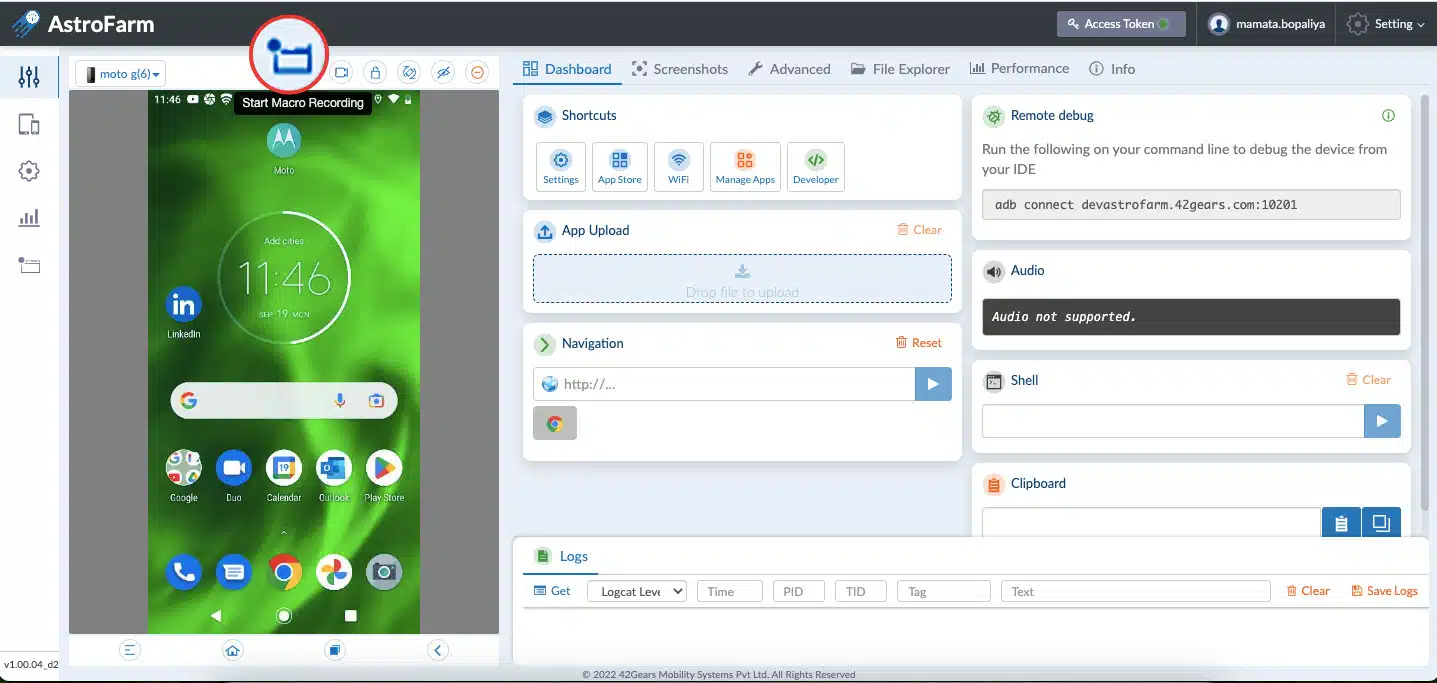Clear the Logs panel
Image resolution: width=1437 pixels, height=683 pixels.
pos(1308,591)
